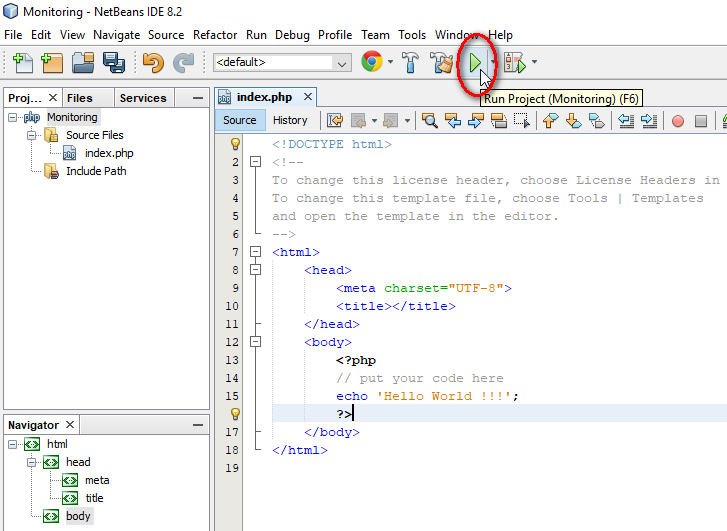Collapse the Source Files tree node
This screenshot has width=727, height=531.
pos(32,135)
